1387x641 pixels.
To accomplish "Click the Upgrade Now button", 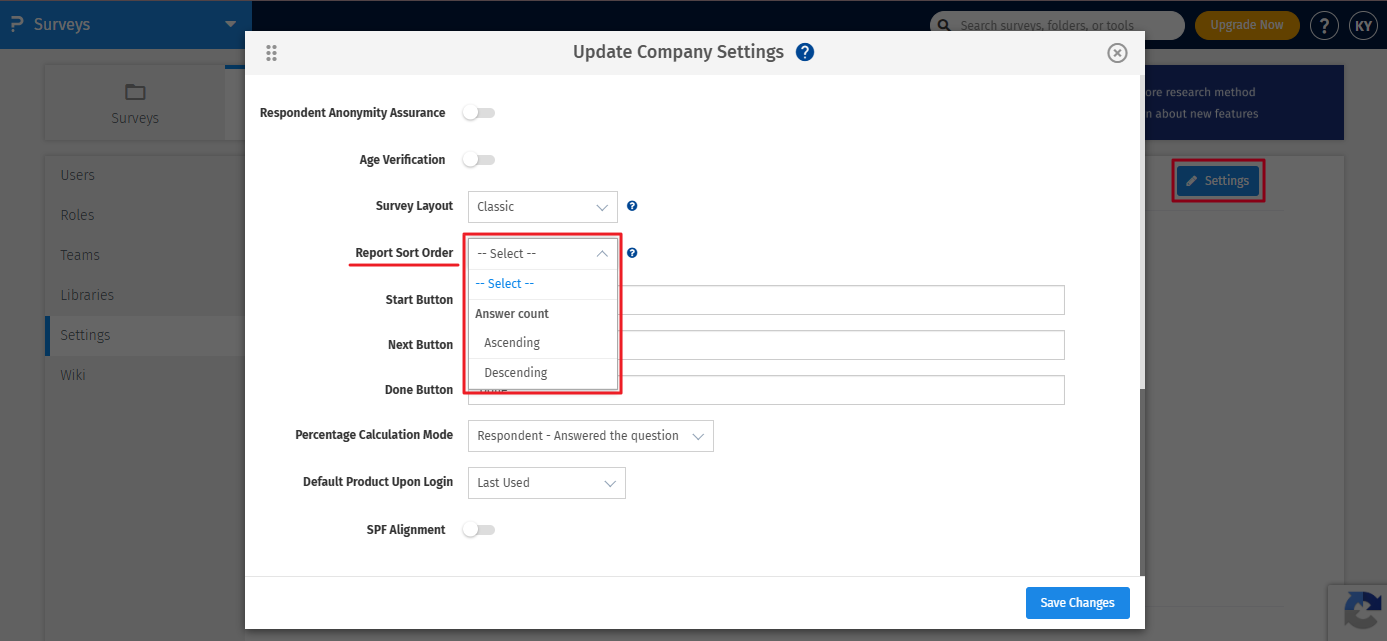I will coord(1246,25).
